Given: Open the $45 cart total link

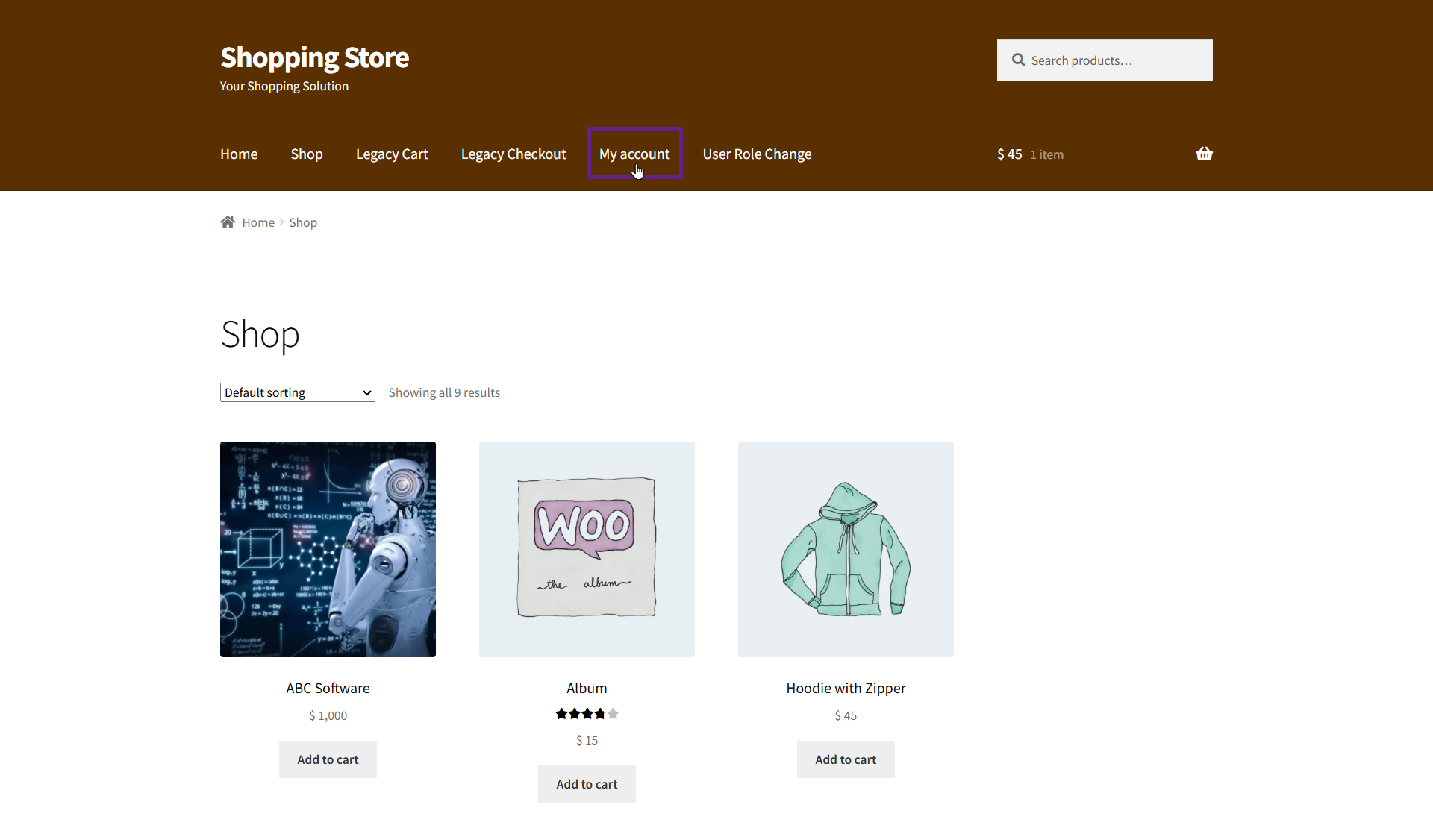Looking at the screenshot, I should tap(1010, 154).
